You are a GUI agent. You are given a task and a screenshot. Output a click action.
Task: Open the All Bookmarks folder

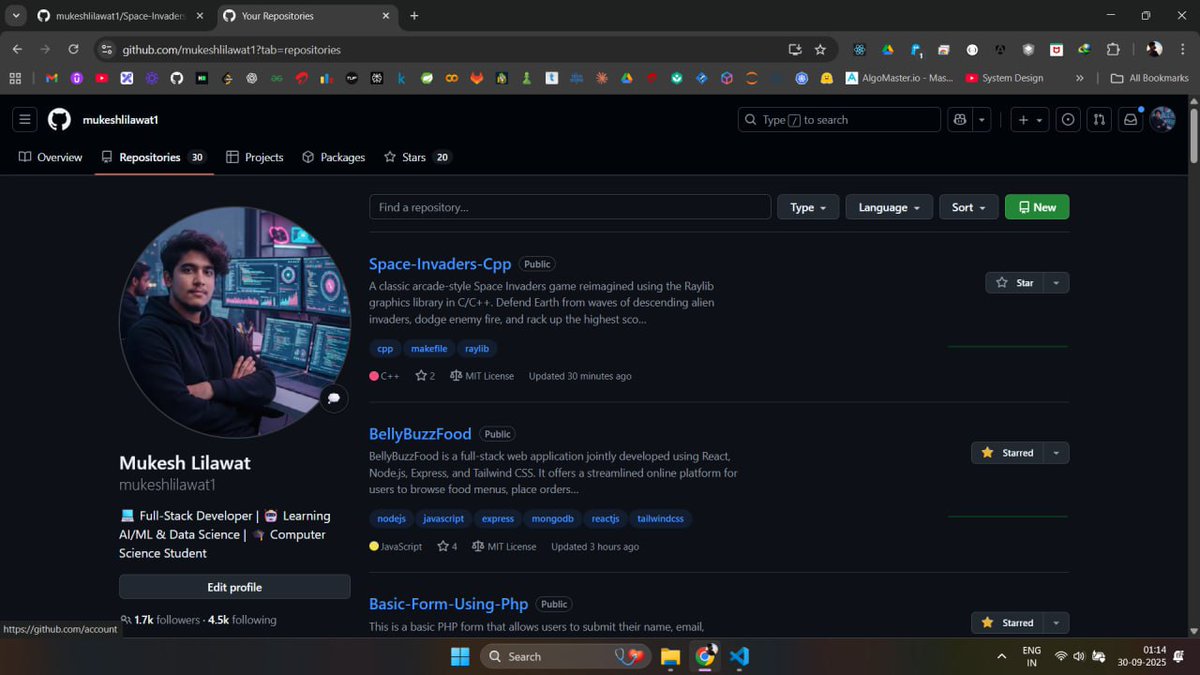point(1150,78)
